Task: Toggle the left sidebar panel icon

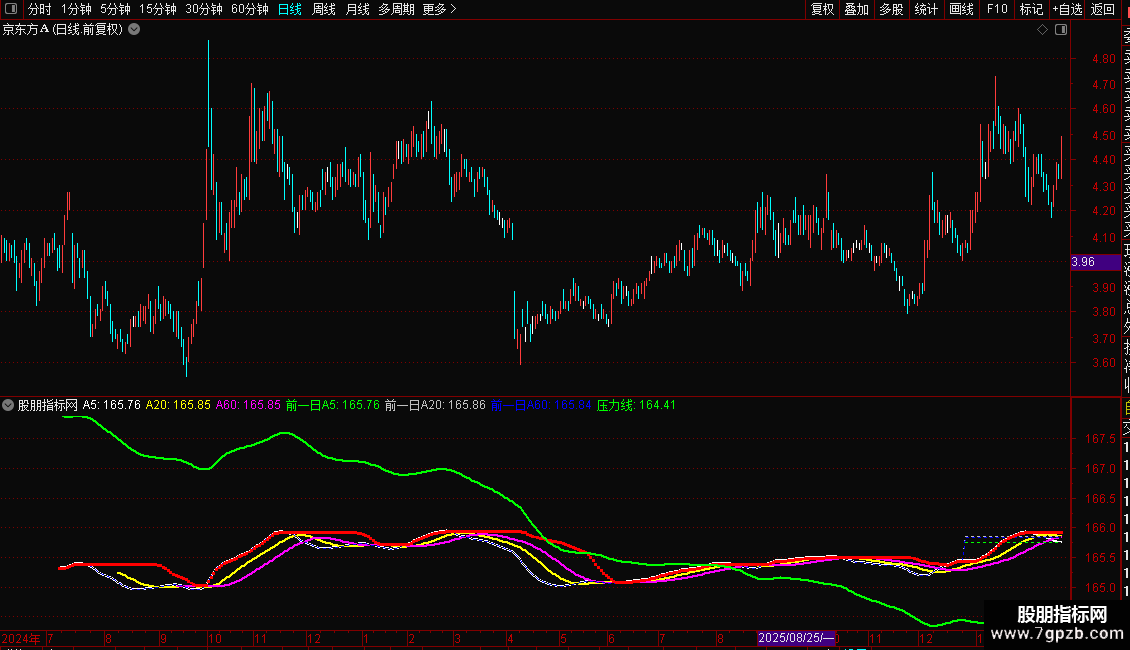Action: click(11, 9)
